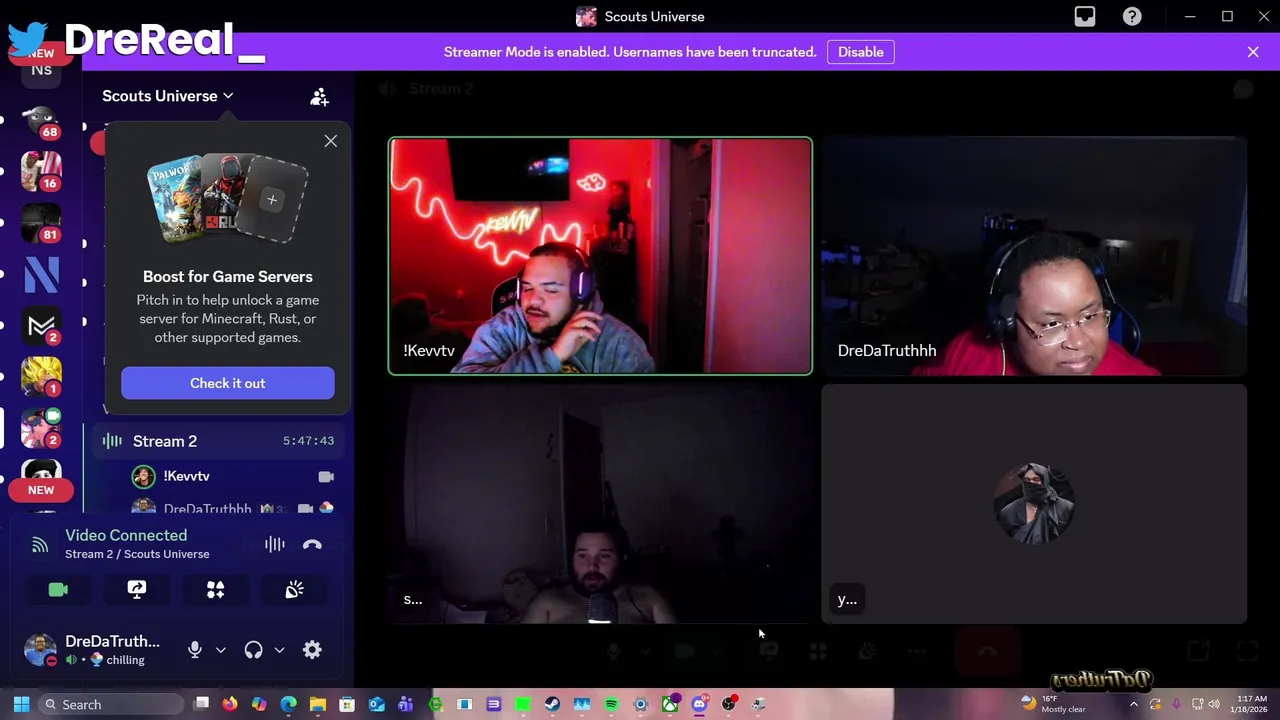Click the Video Connected status text

[x=126, y=535]
